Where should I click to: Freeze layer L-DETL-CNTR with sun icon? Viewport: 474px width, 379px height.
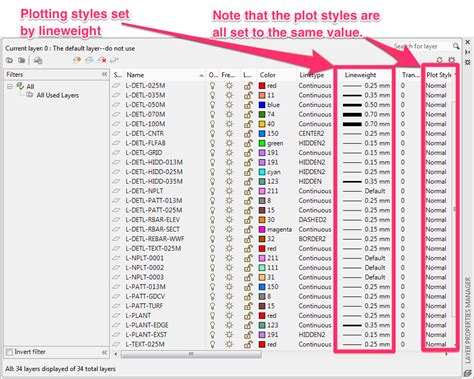pyautogui.click(x=229, y=134)
